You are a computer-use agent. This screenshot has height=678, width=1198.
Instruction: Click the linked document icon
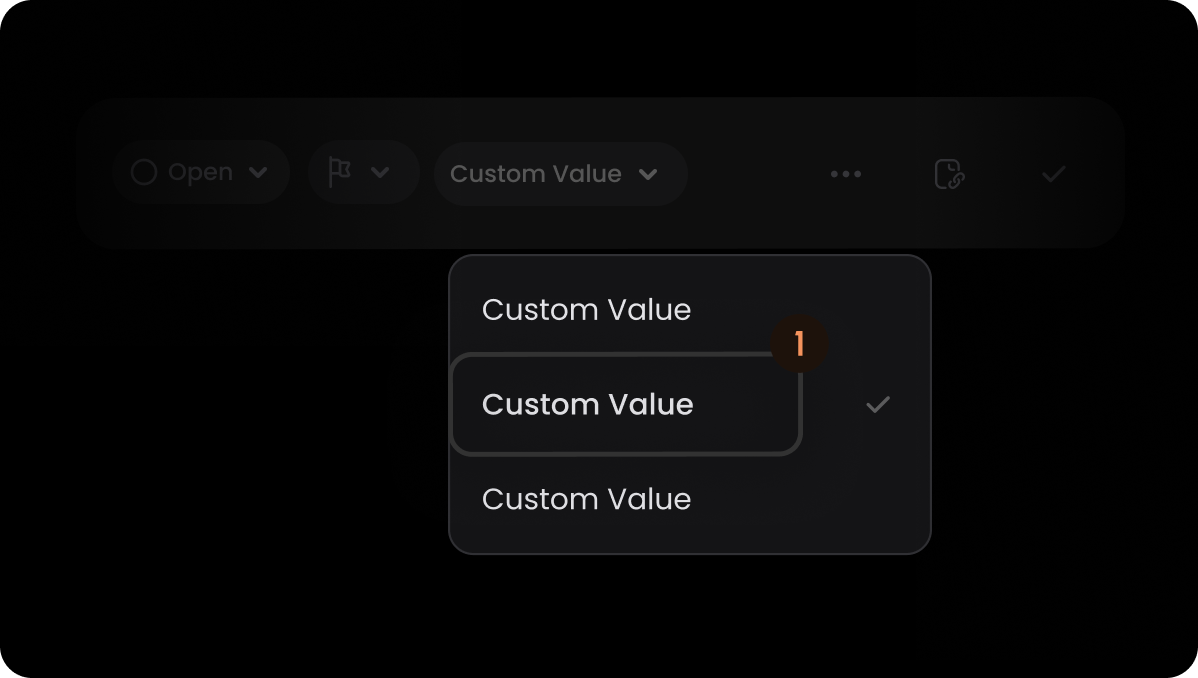point(950,174)
